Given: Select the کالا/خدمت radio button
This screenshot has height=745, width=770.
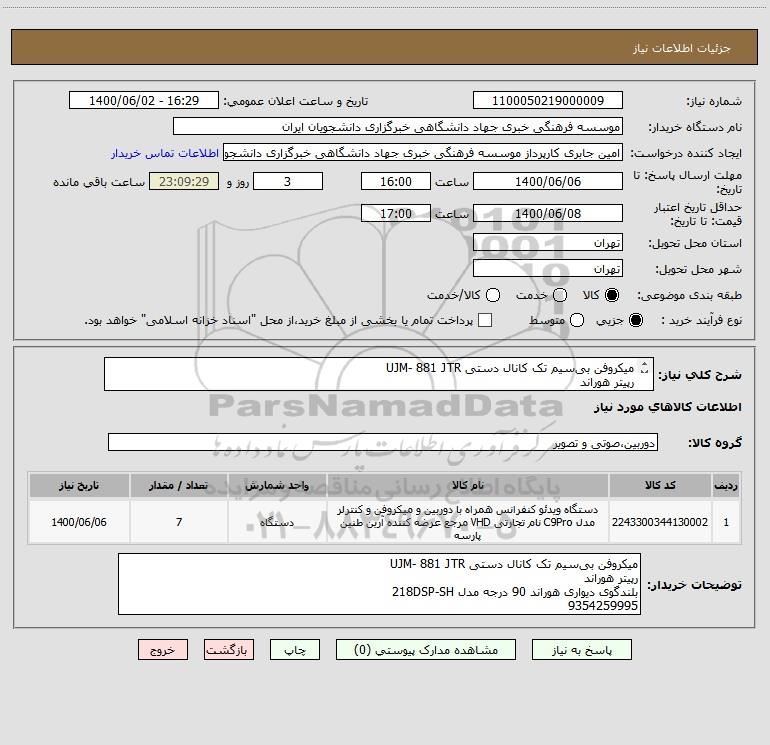Looking at the screenshot, I should click(x=493, y=295).
